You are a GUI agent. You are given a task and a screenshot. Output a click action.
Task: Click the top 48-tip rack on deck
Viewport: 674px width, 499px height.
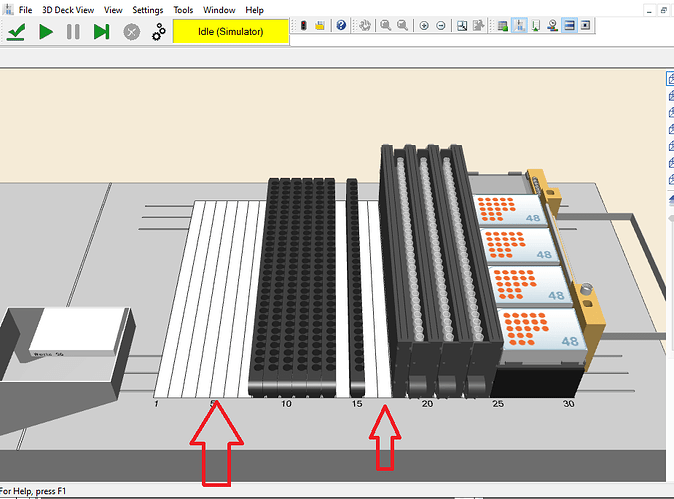(510, 210)
